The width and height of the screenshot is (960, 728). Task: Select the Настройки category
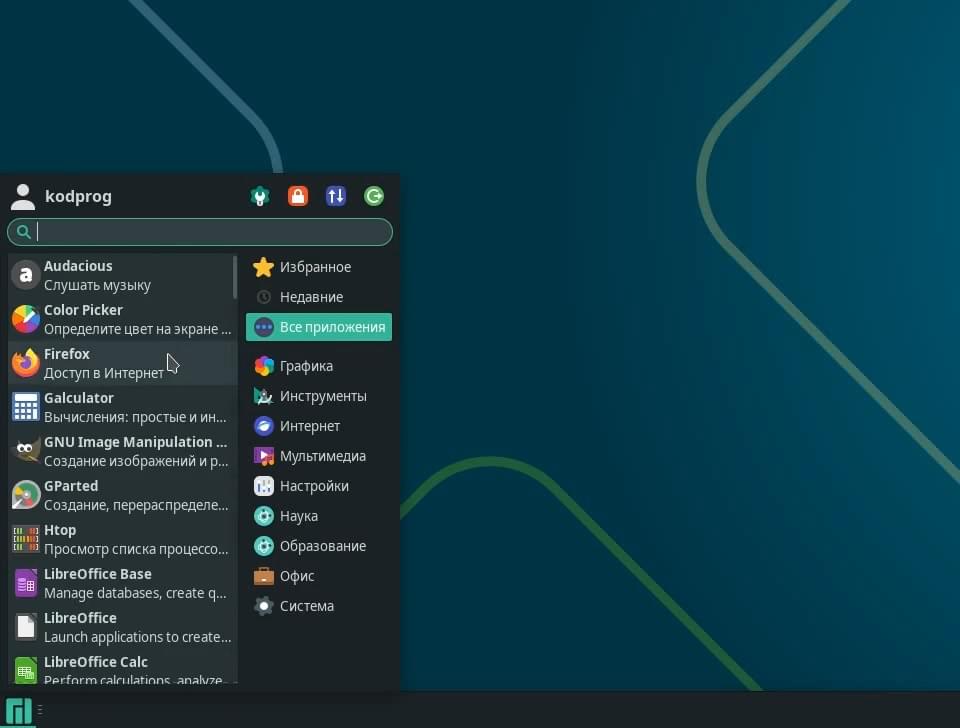pos(319,486)
